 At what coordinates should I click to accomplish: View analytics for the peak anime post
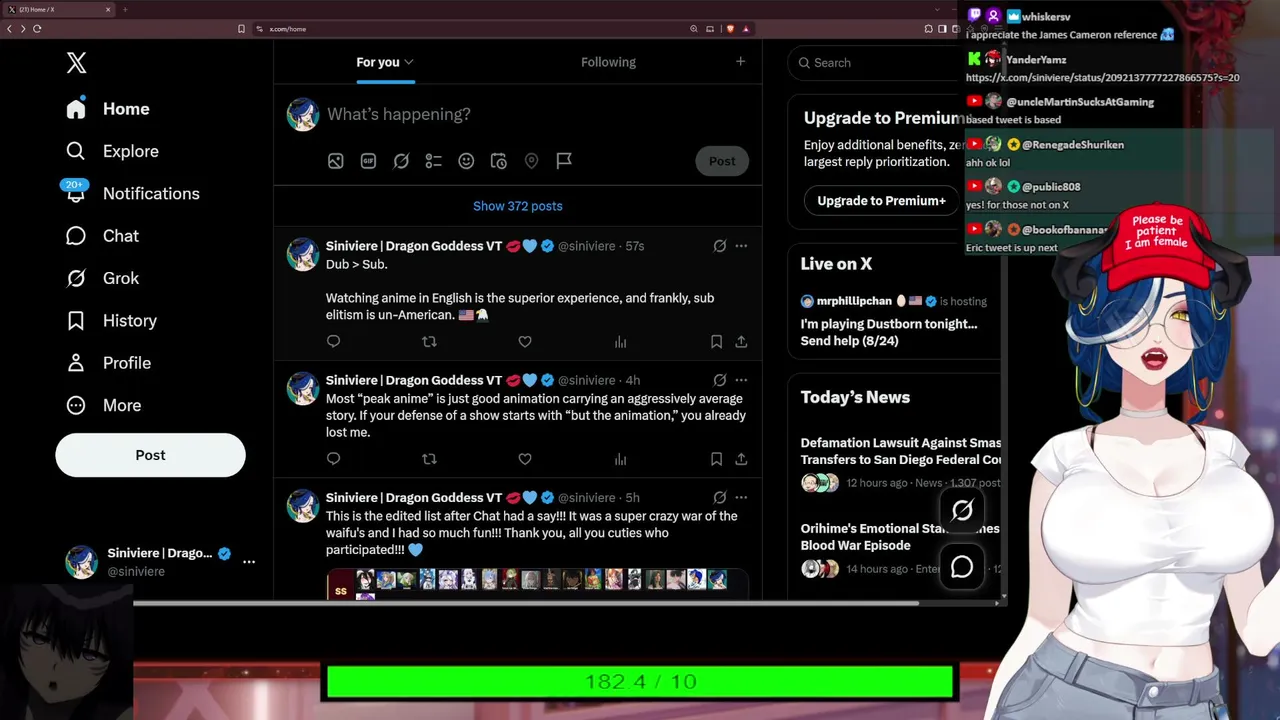pos(620,459)
